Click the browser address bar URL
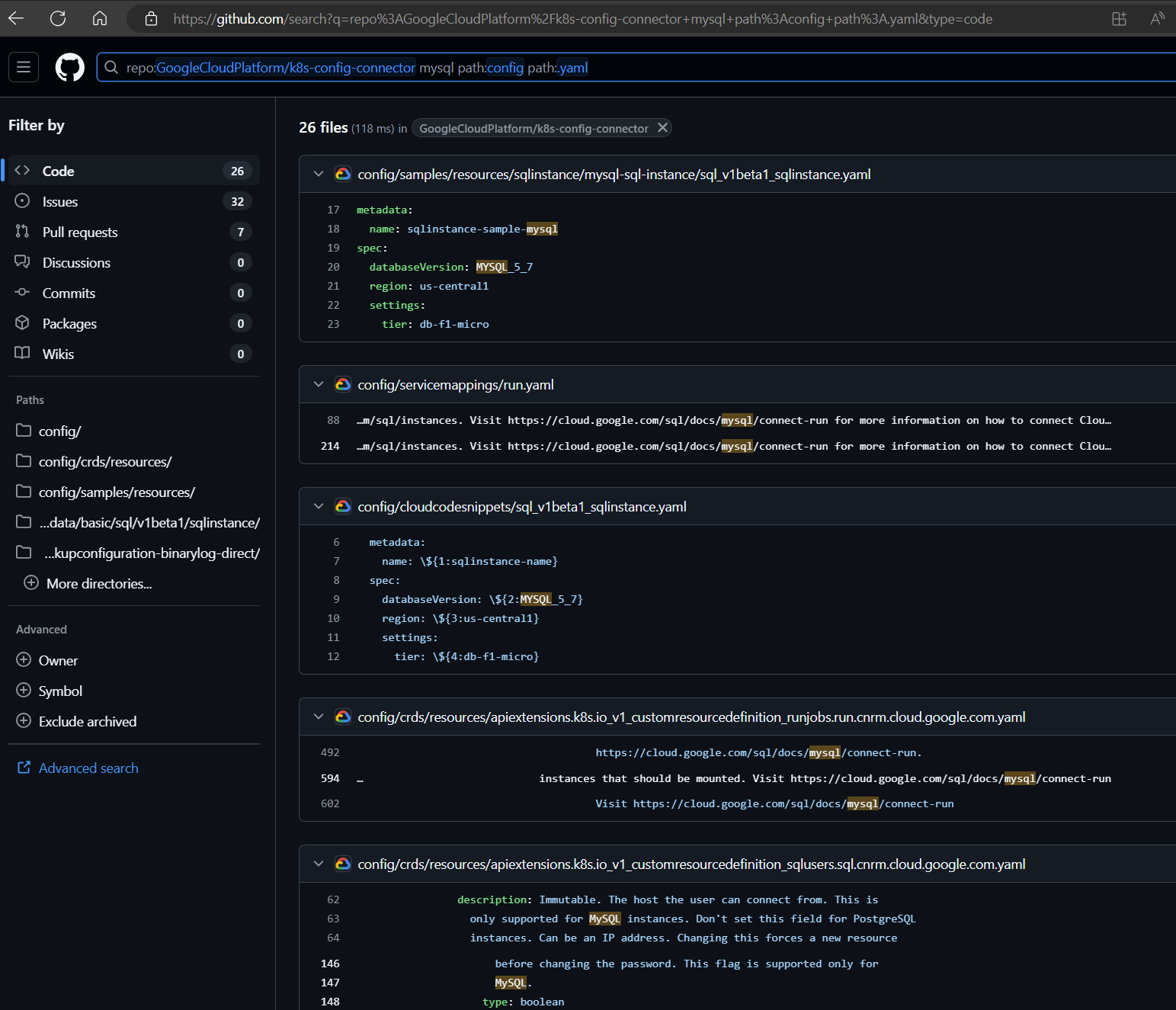The width and height of the screenshot is (1176, 1010). pyautogui.click(x=582, y=18)
